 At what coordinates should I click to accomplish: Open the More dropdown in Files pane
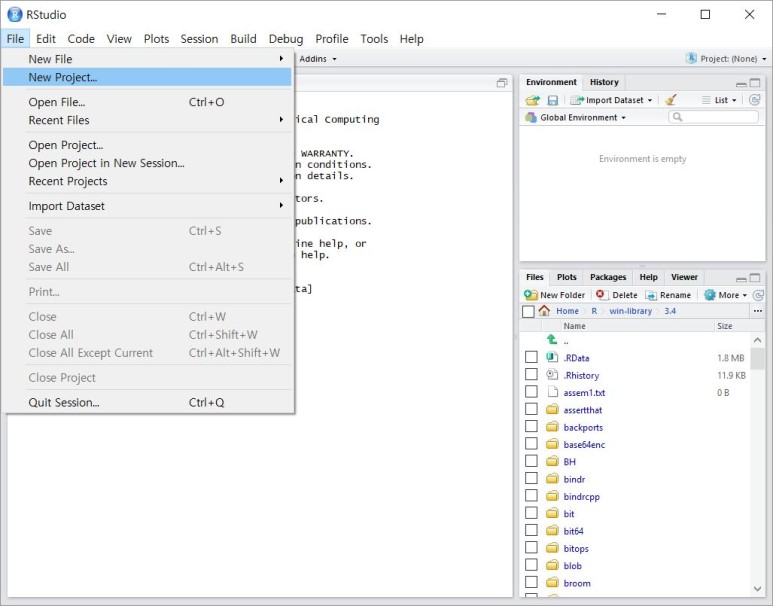tap(726, 295)
